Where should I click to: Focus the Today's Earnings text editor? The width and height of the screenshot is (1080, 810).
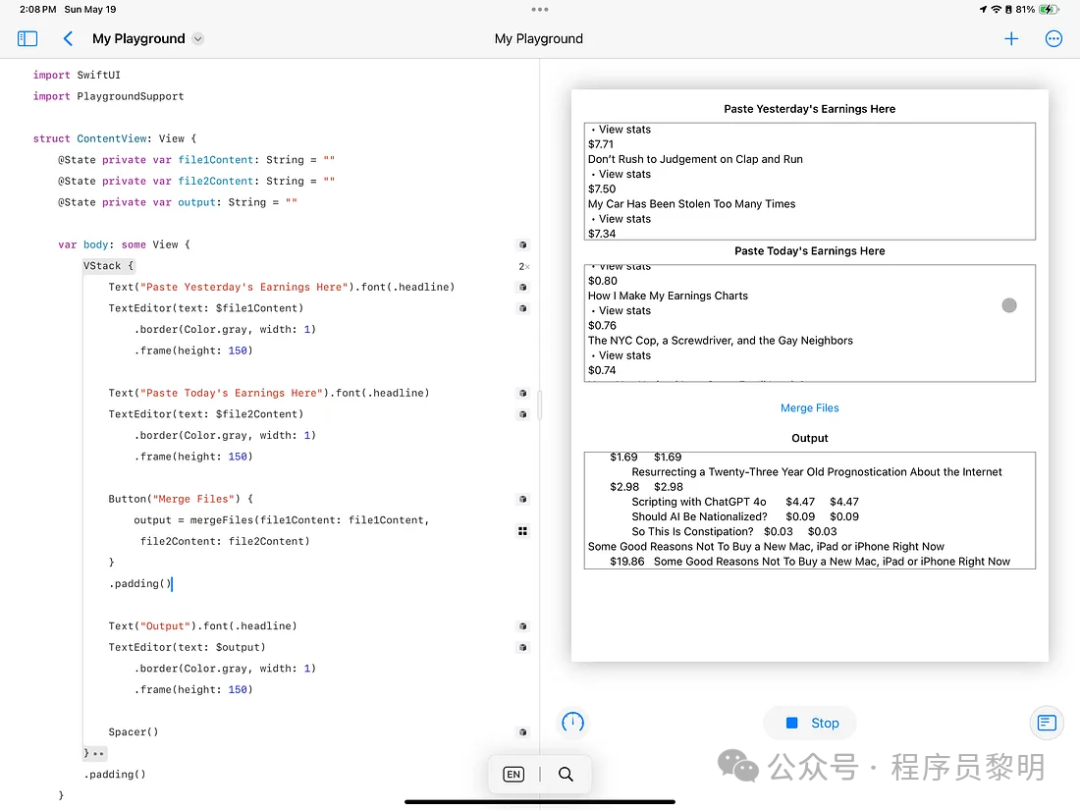click(x=809, y=323)
